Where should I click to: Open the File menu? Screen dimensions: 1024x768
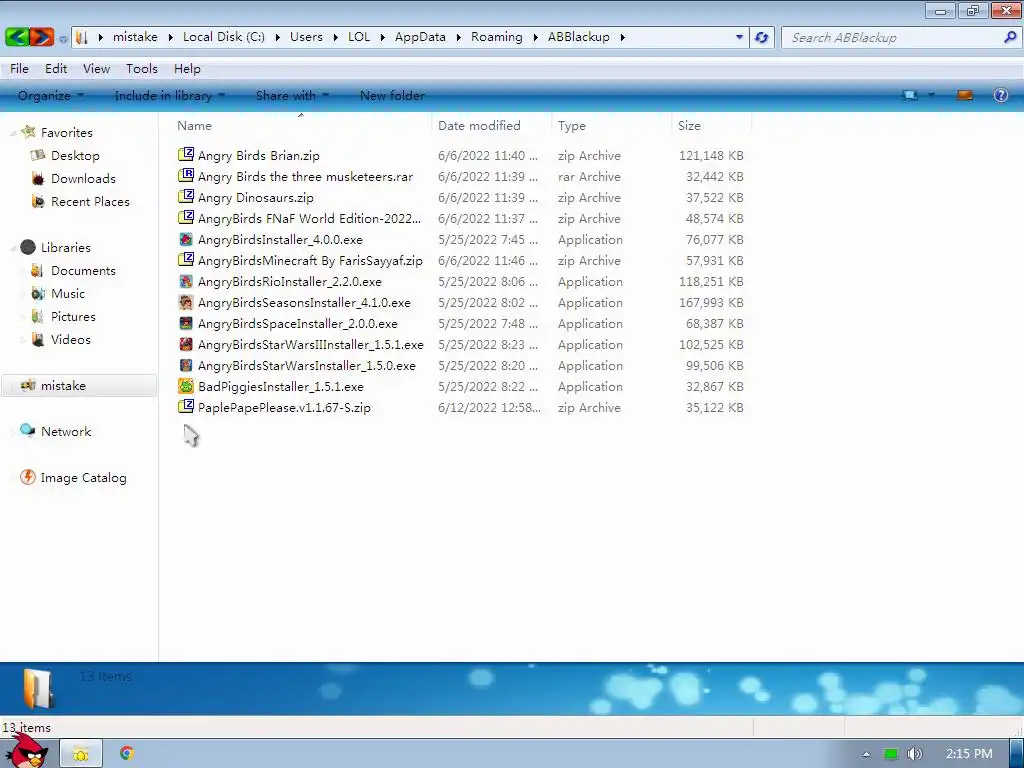point(19,69)
